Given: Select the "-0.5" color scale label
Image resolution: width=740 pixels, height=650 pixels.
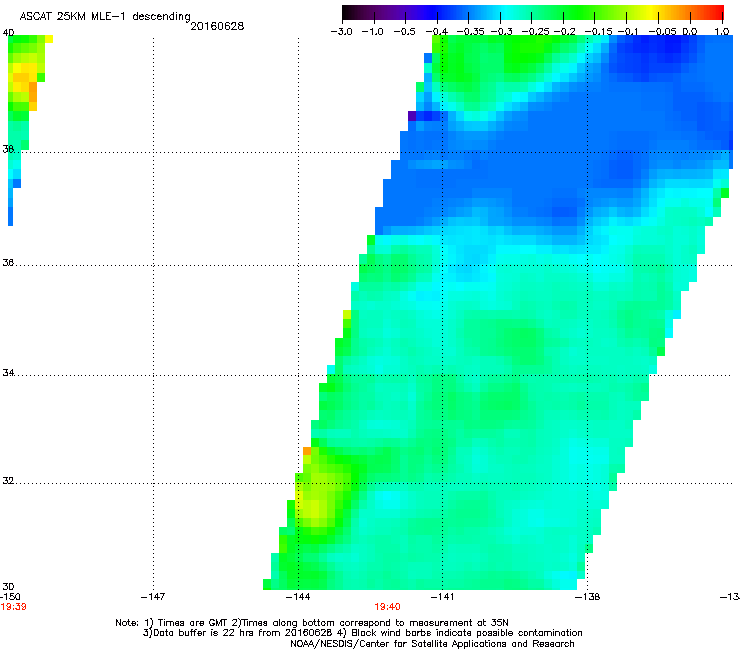Looking at the screenshot, I should click(x=404, y=32).
